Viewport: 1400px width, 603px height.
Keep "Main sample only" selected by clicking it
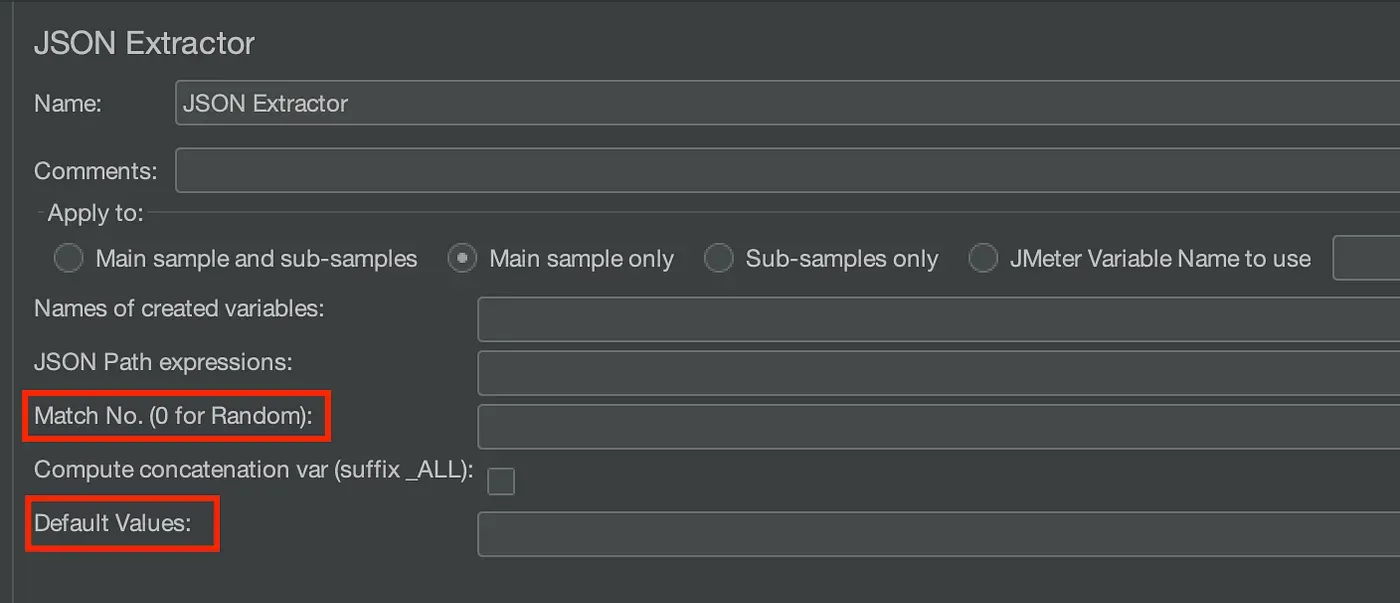point(461,258)
